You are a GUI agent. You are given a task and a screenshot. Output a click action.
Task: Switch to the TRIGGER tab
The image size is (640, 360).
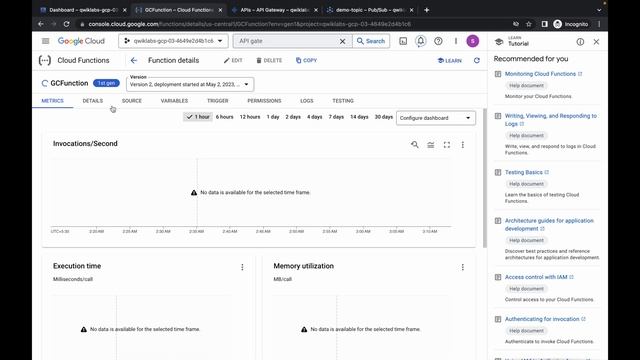218,101
